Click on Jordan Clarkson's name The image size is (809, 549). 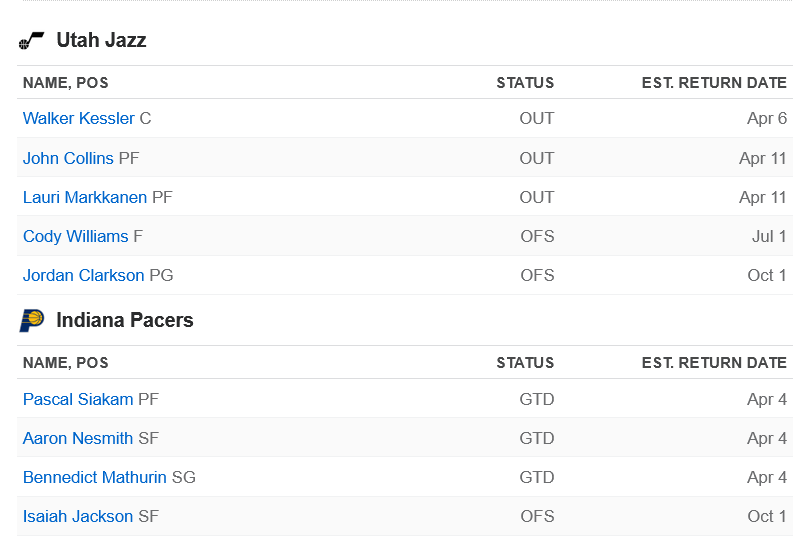[83, 275]
